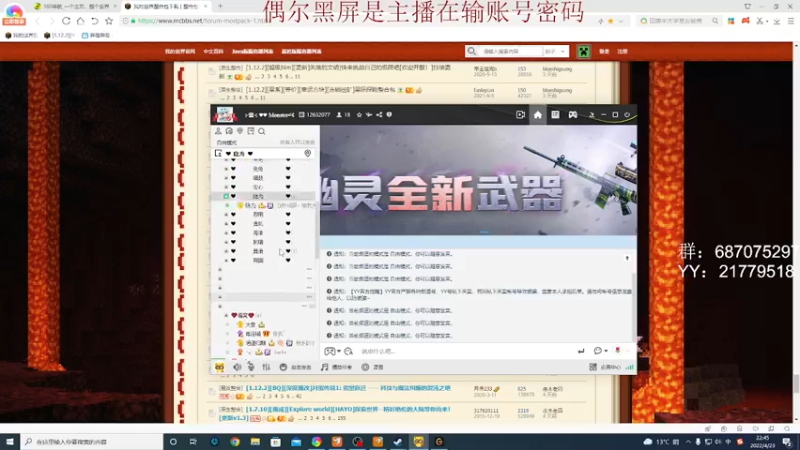Open the template panel icon in YY header
This screenshot has height=450, width=800.
[555, 115]
